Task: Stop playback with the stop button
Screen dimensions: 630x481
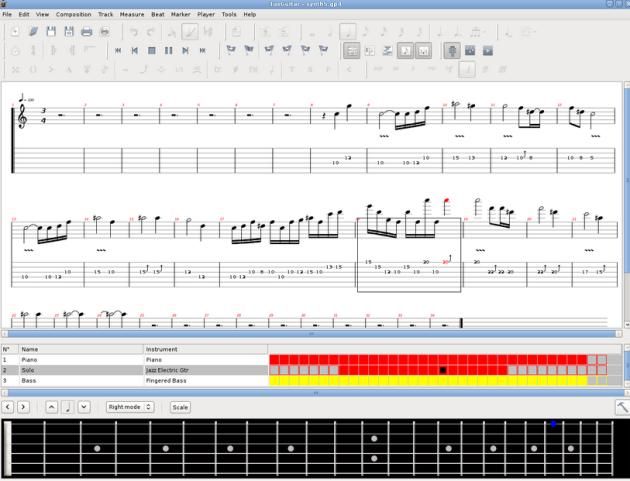Action: tap(152, 50)
